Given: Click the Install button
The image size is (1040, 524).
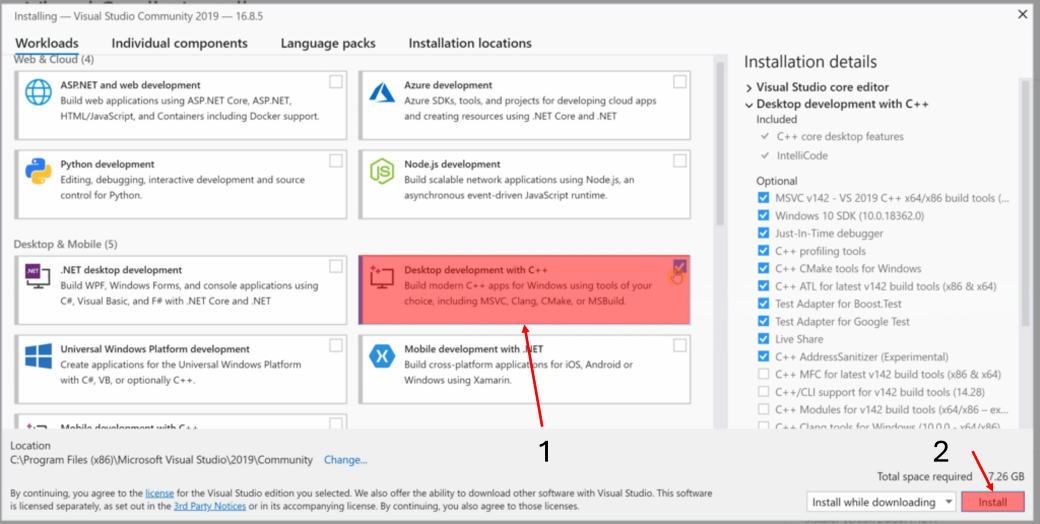Looking at the screenshot, I should pos(993,502).
